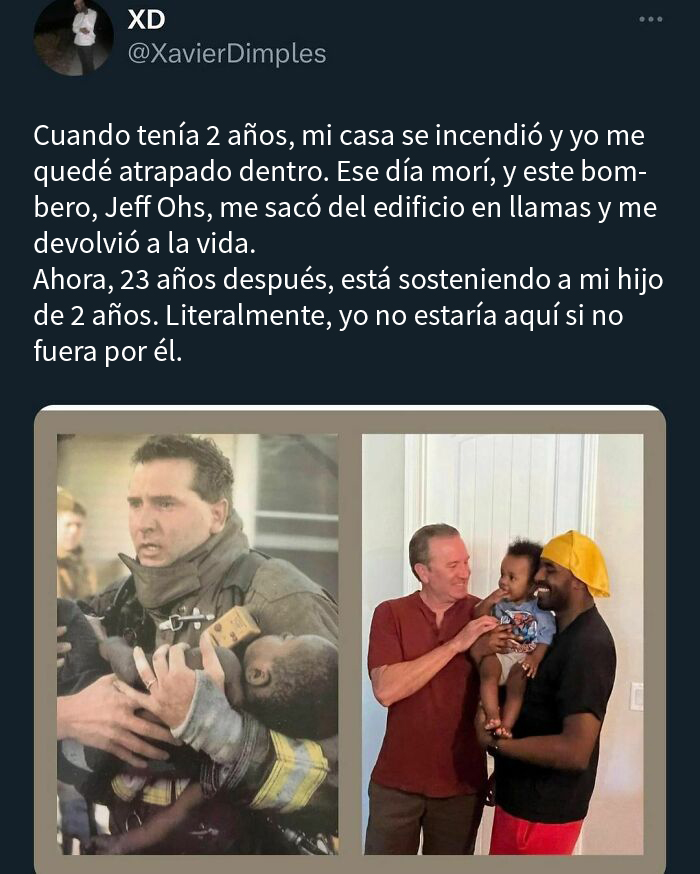Click the wall light switch in right photo
This screenshot has height=874, width=700.
636,696
